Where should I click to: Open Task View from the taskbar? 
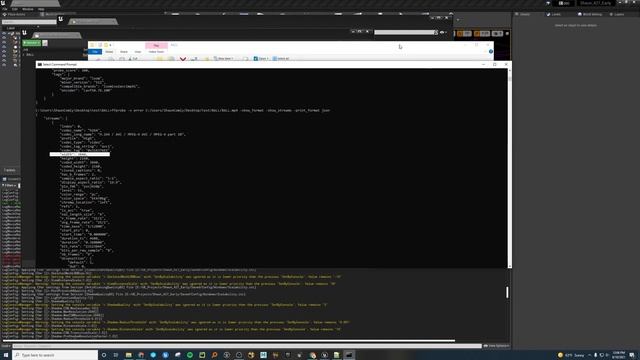116,355
